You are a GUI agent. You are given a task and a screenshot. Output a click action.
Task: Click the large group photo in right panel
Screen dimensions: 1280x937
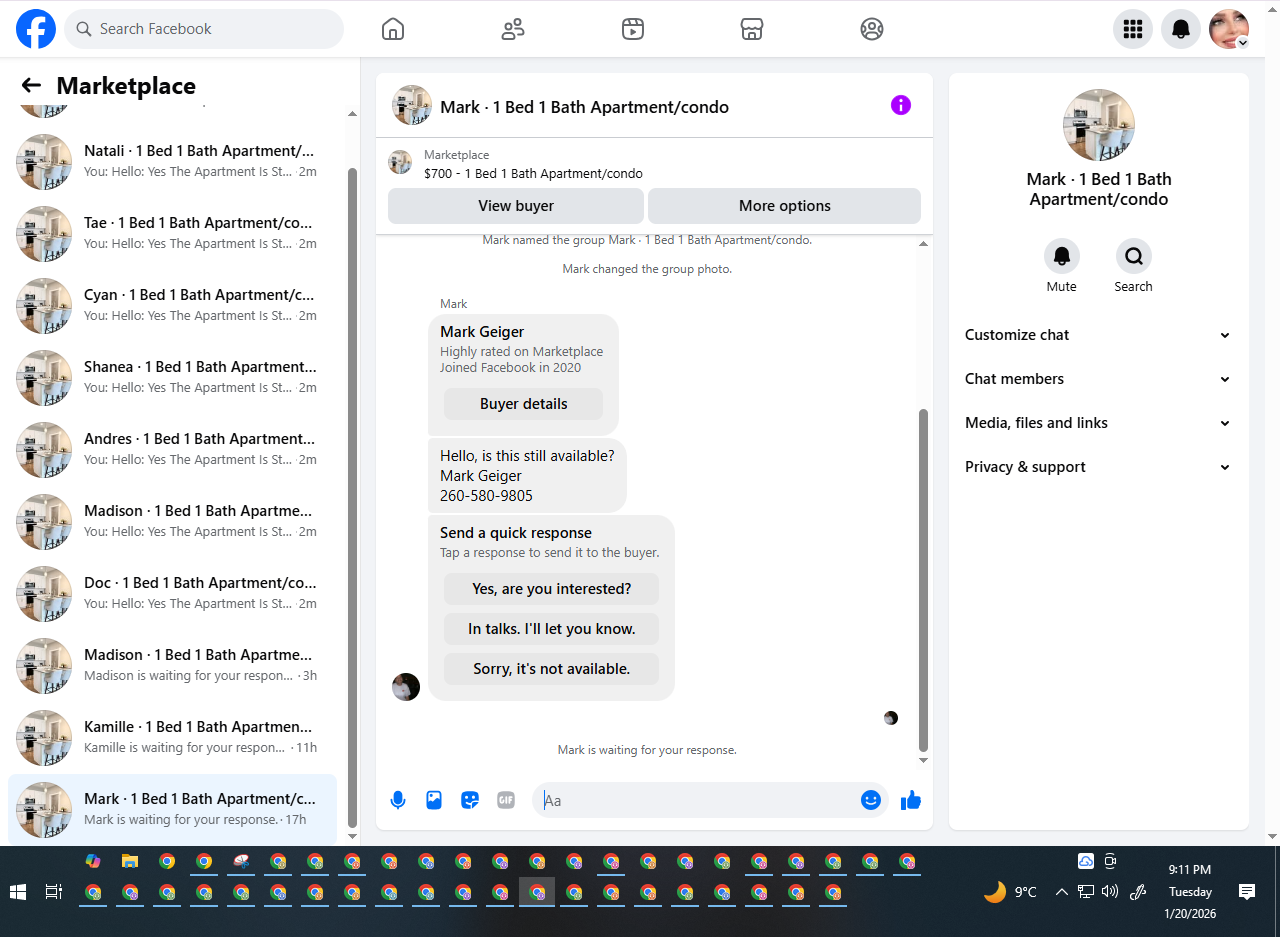point(1098,125)
